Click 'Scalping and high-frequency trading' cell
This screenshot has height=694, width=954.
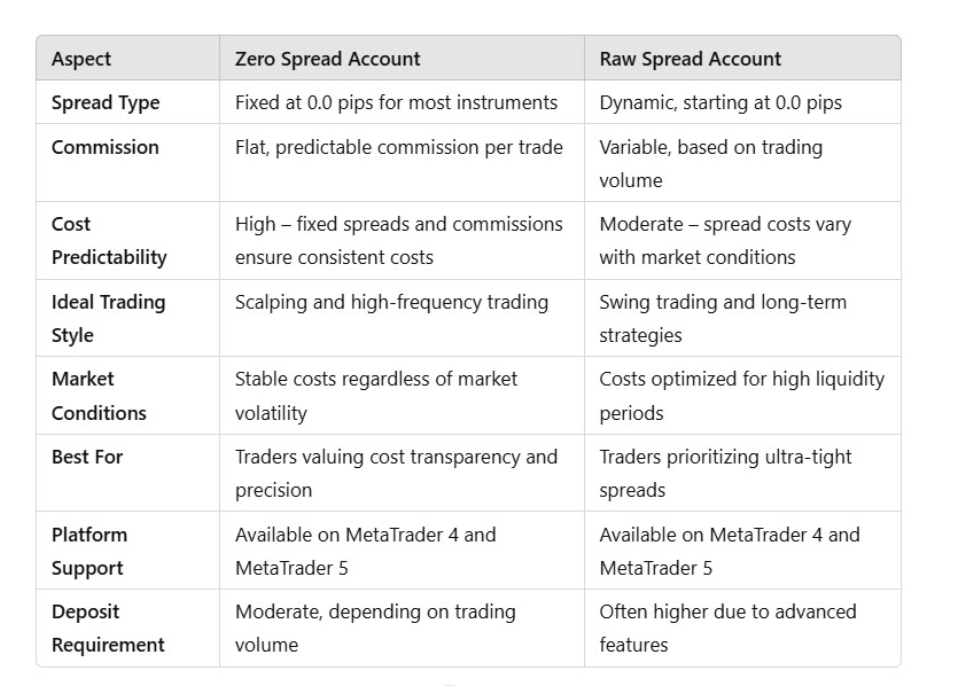(391, 302)
